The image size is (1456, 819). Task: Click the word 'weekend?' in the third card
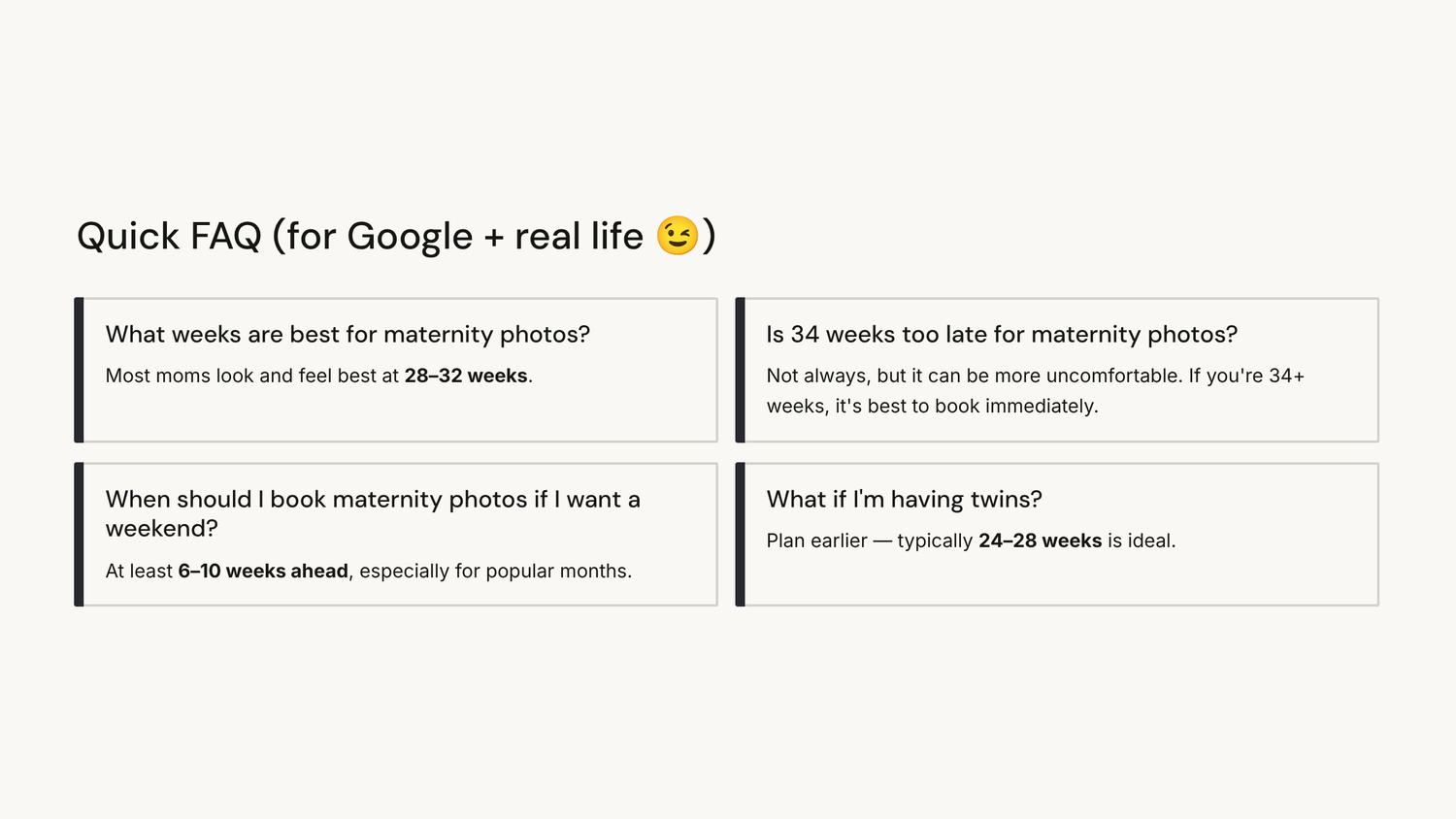pyautogui.click(x=161, y=528)
